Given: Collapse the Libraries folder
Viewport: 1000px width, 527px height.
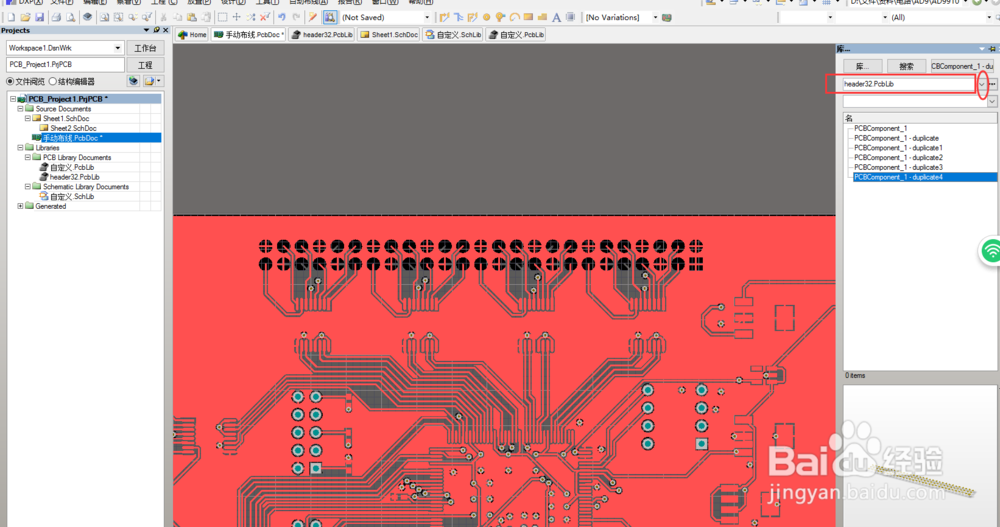Looking at the screenshot, I should (20, 147).
